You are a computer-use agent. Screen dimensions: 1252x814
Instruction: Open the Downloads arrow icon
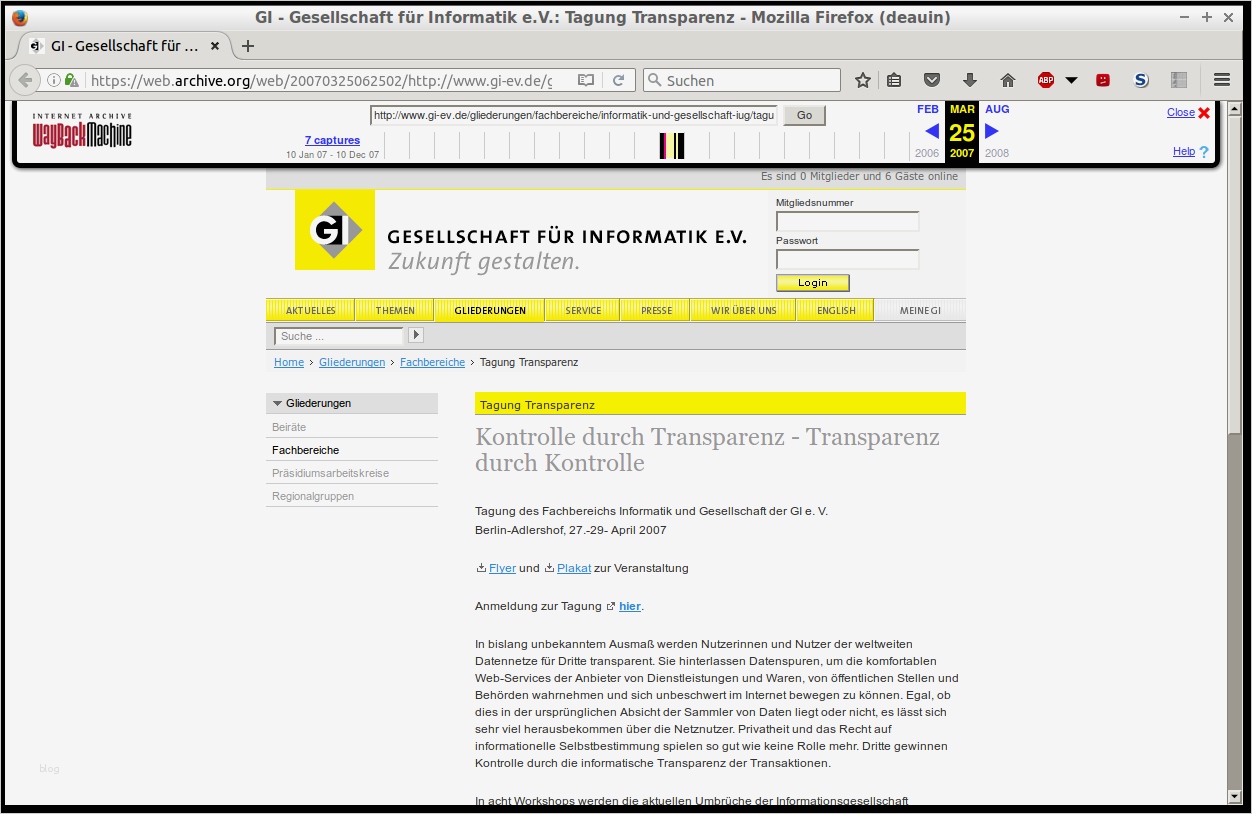coord(969,80)
